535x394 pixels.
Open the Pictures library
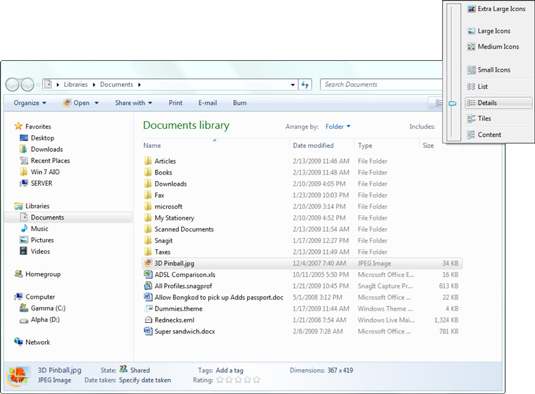37,240
